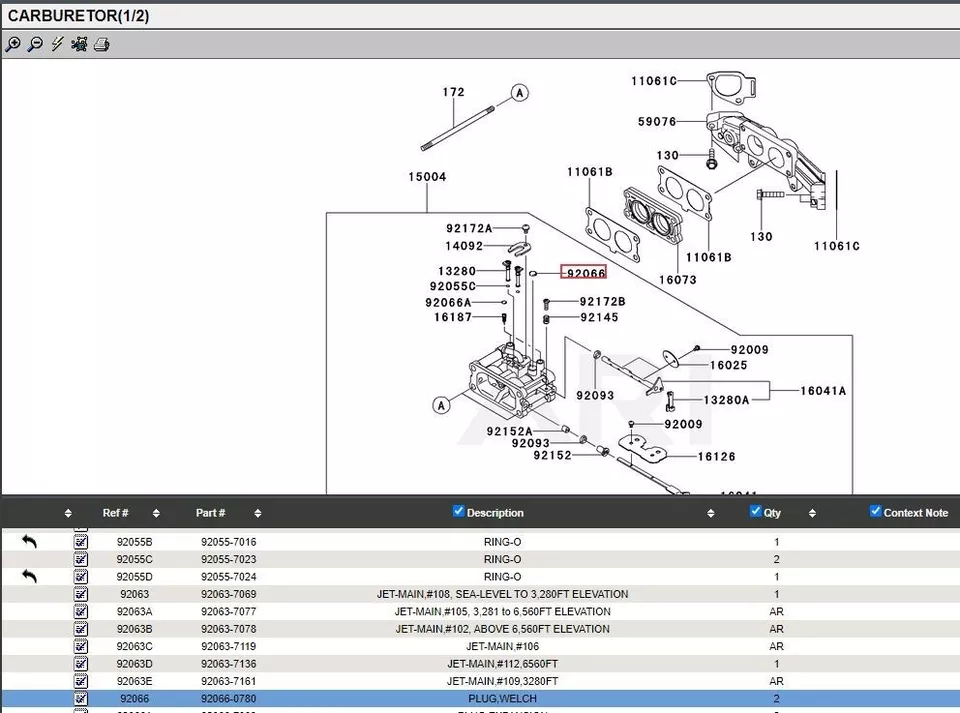The width and height of the screenshot is (960, 713).
Task: Click the zoom in magnifier icon
Action: click(x=13, y=44)
